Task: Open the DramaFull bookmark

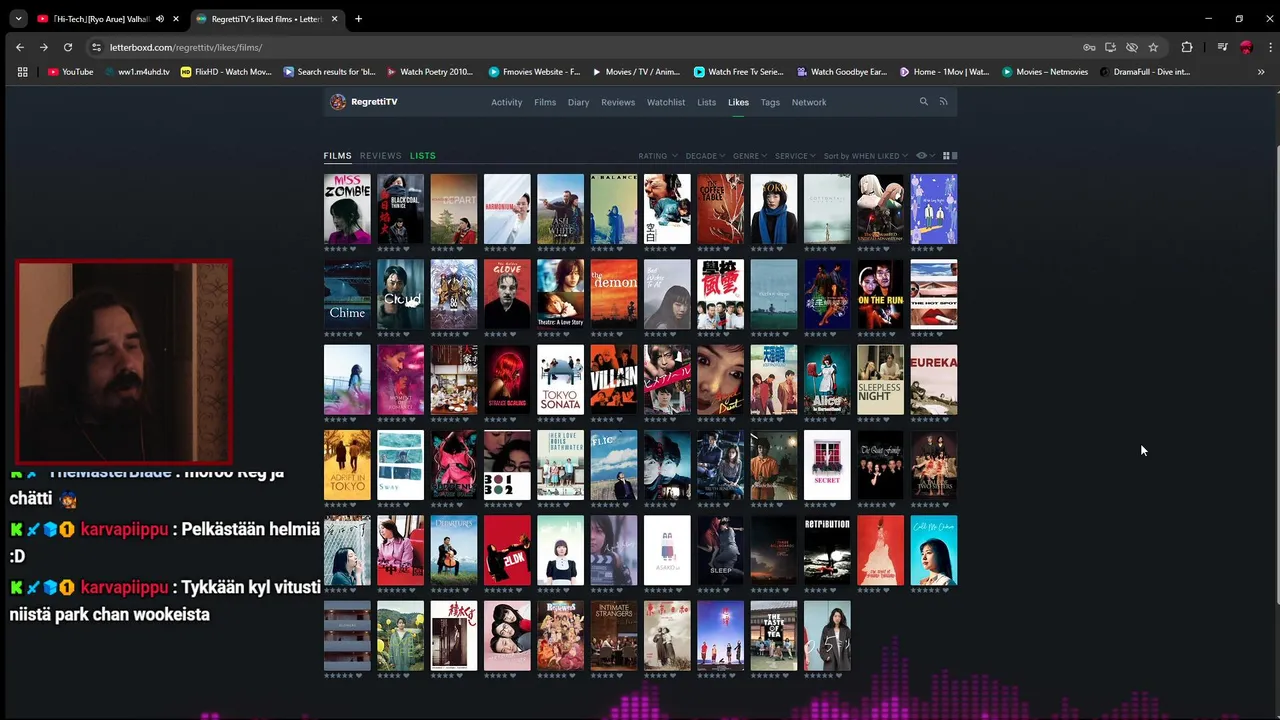Action: coord(1145,72)
